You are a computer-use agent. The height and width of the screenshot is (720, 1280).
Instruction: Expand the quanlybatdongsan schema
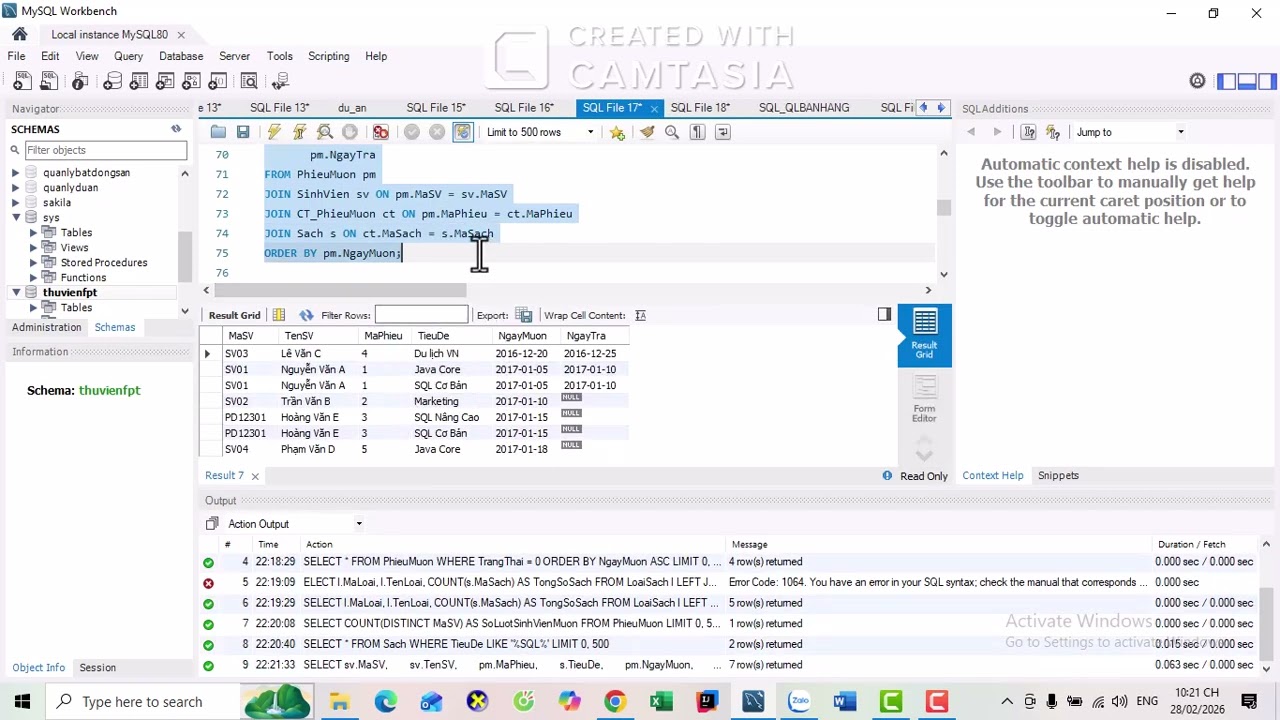tap(16, 173)
